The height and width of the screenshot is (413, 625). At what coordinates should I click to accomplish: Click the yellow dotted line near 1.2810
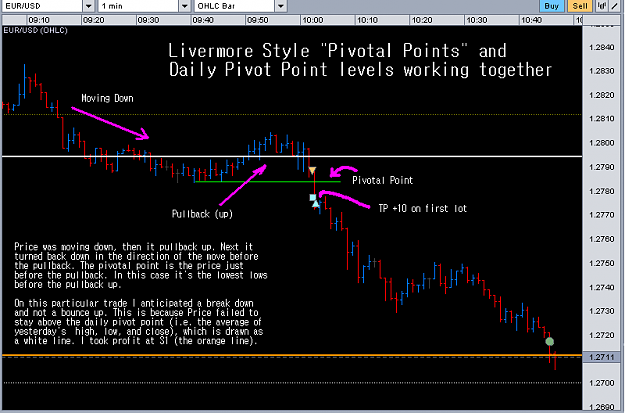[x=292, y=114]
